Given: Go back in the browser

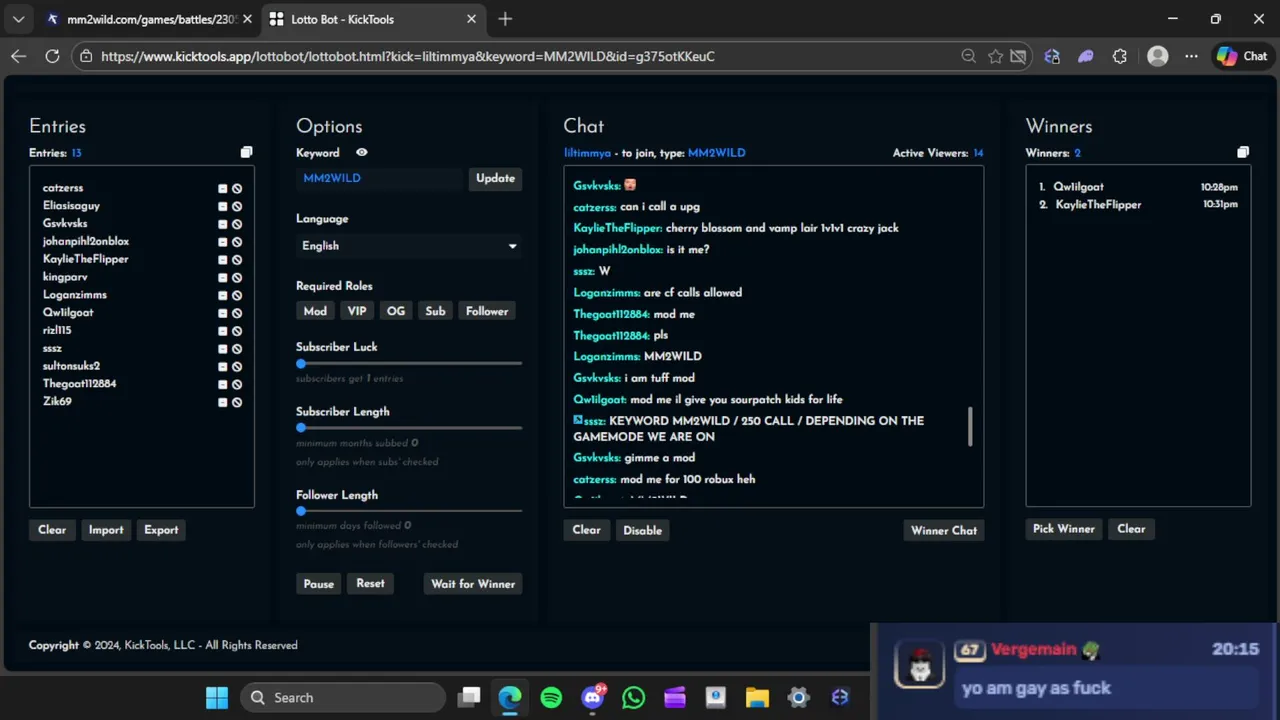Looking at the screenshot, I should click(18, 56).
